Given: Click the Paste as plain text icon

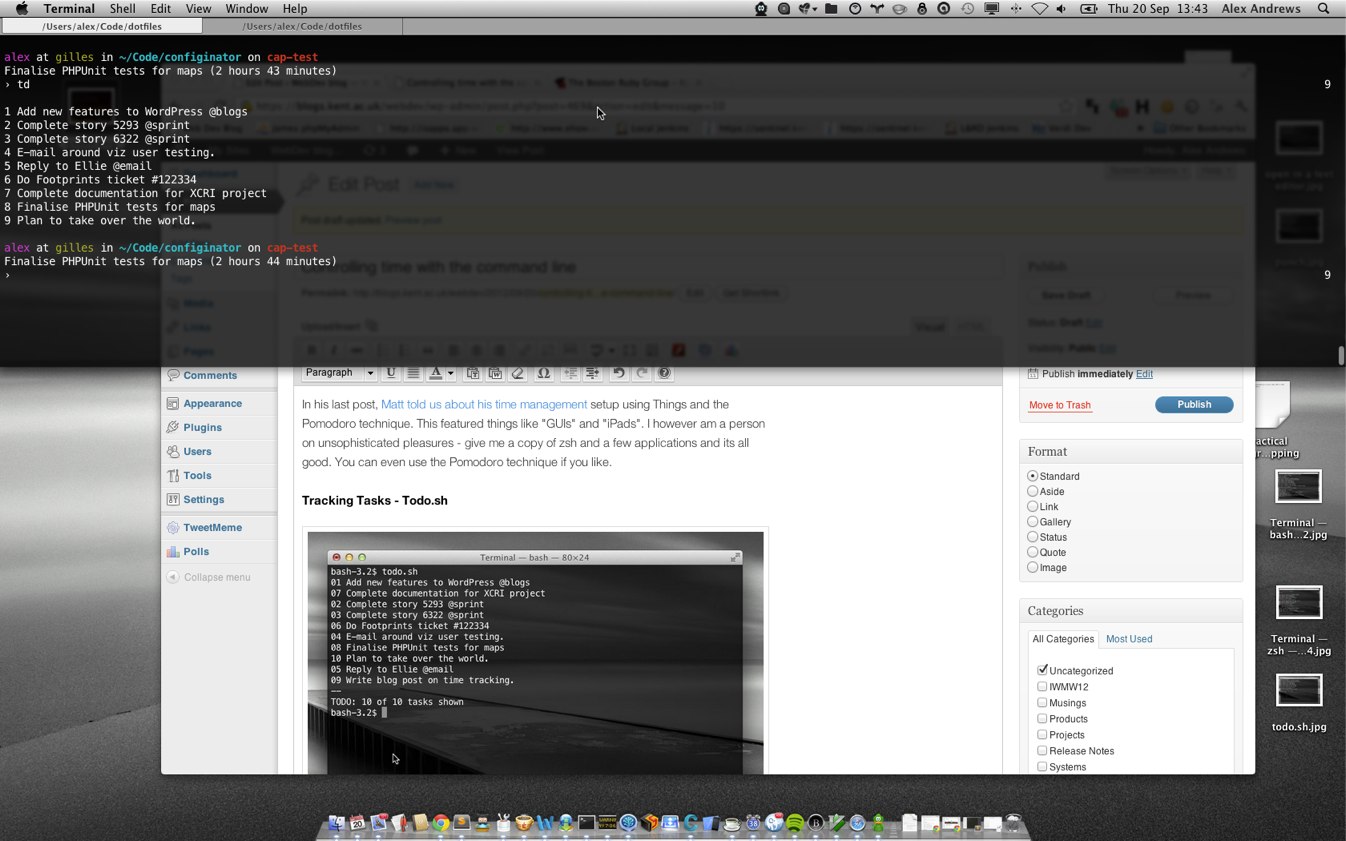Looking at the screenshot, I should coord(473,373).
